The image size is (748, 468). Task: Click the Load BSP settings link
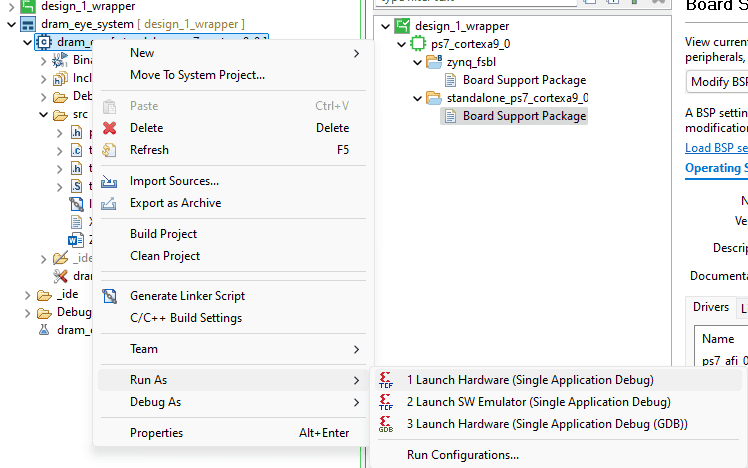pos(715,148)
